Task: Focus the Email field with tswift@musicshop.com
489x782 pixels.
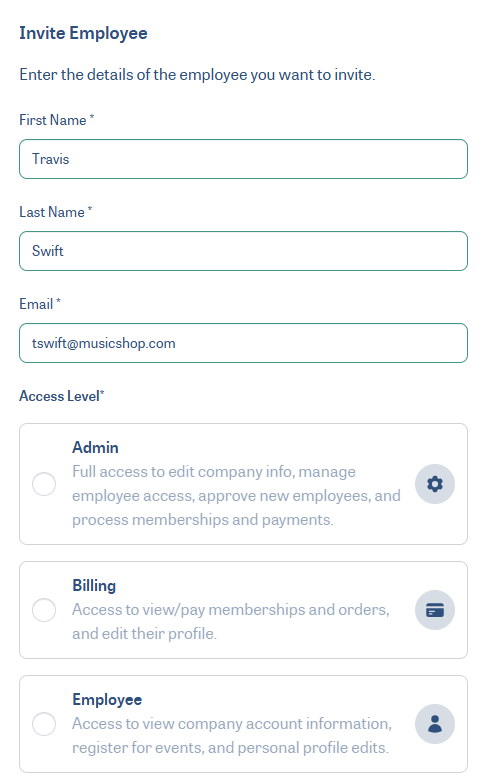Action: coord(243,343)
